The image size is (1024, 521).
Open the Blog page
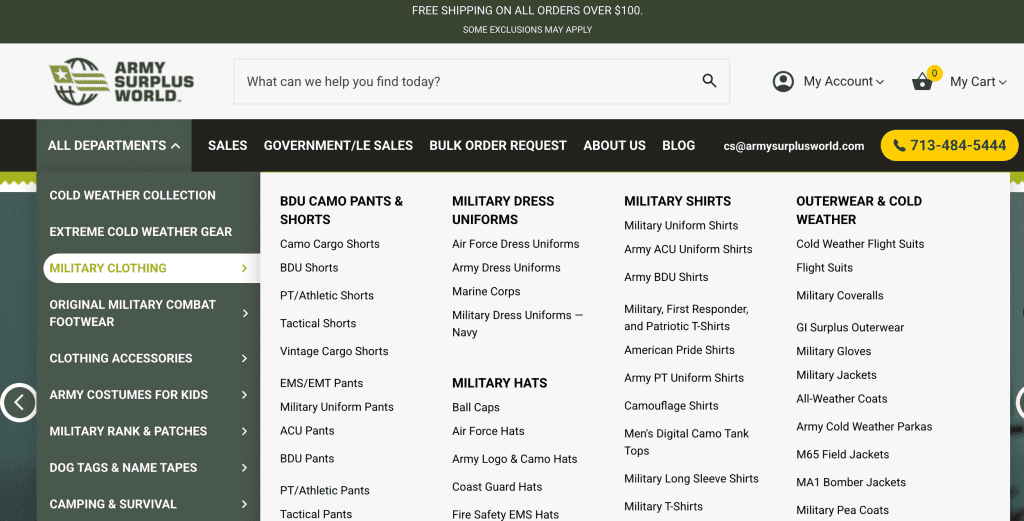click(679, 146)
